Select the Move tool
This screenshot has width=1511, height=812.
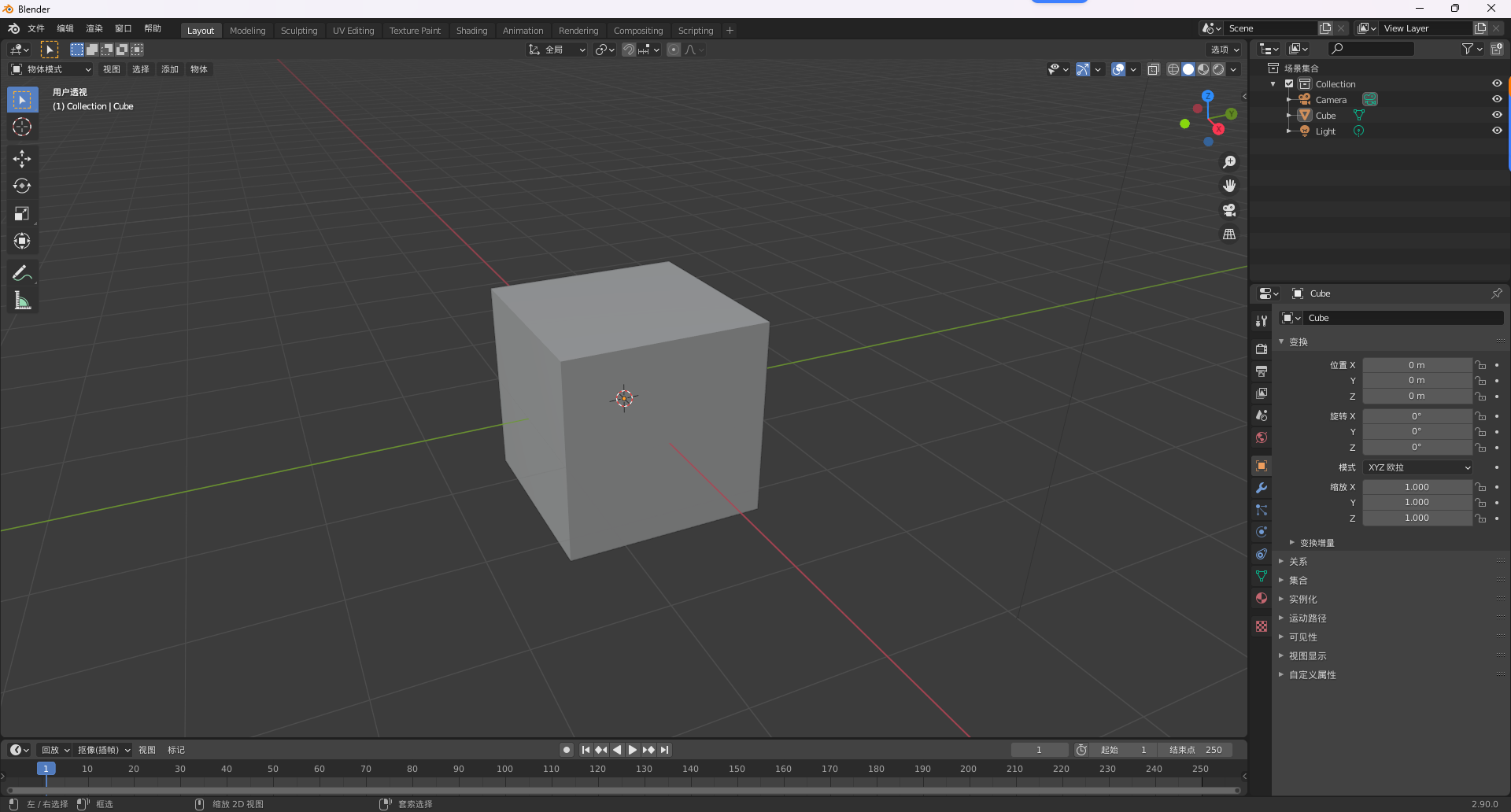pos(22,158)
